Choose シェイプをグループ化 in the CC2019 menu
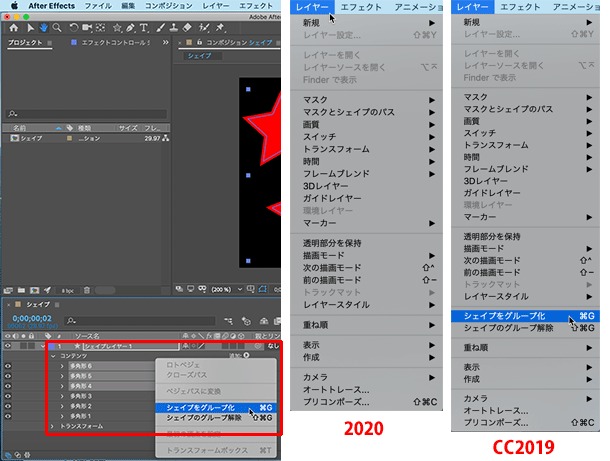The width and height of the screenshot is (610, 461). pyautogui.click(x=525, y=316)
